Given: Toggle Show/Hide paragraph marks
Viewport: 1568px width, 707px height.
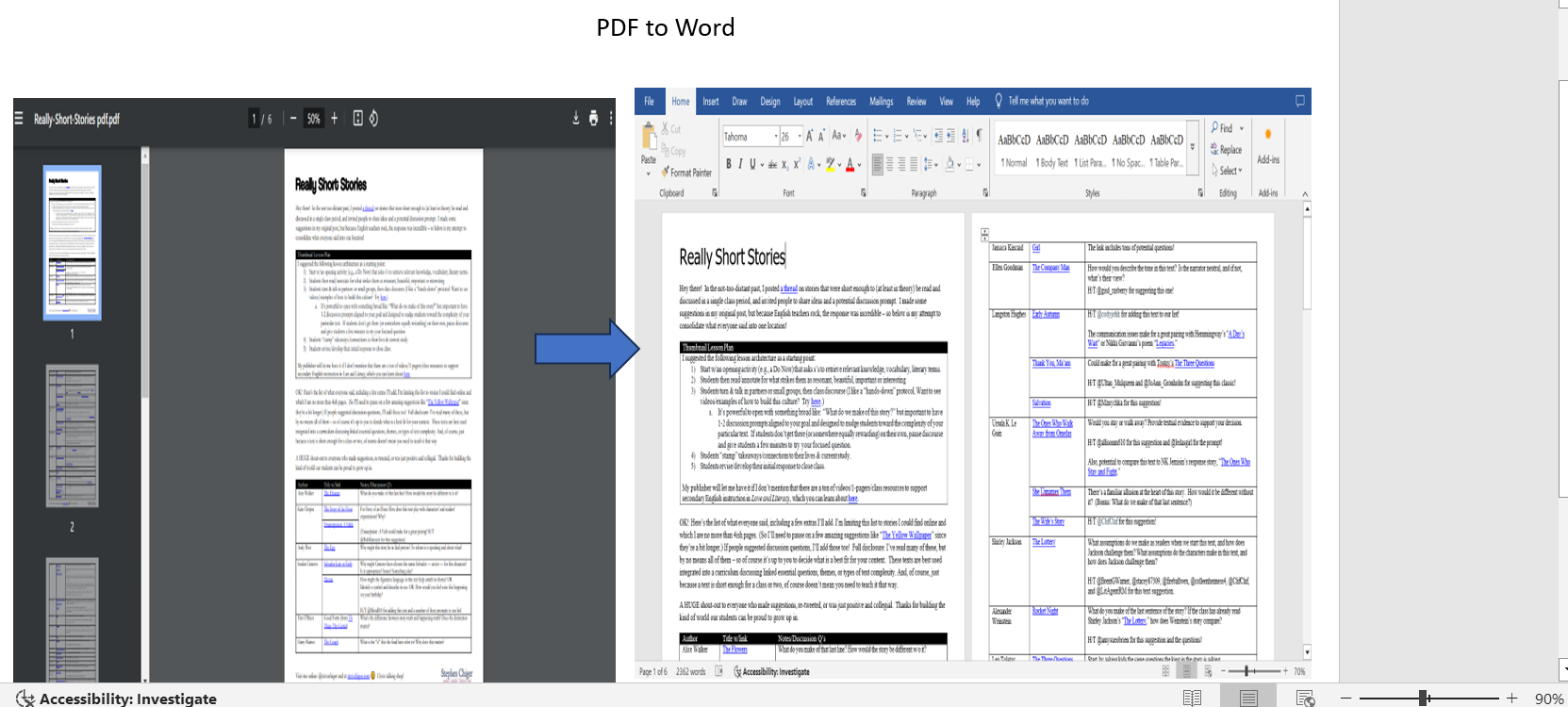Looking at the screenshot, I should pos(979,137).
